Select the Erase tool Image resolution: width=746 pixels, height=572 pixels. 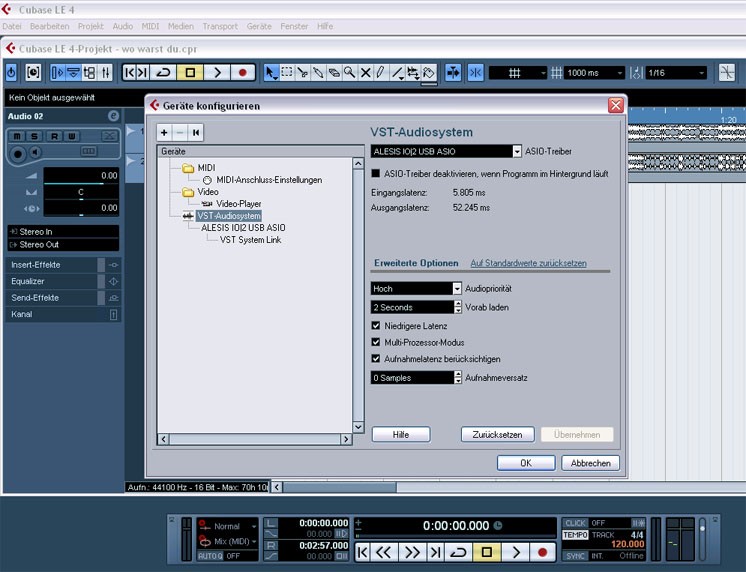tap(334, 73)
